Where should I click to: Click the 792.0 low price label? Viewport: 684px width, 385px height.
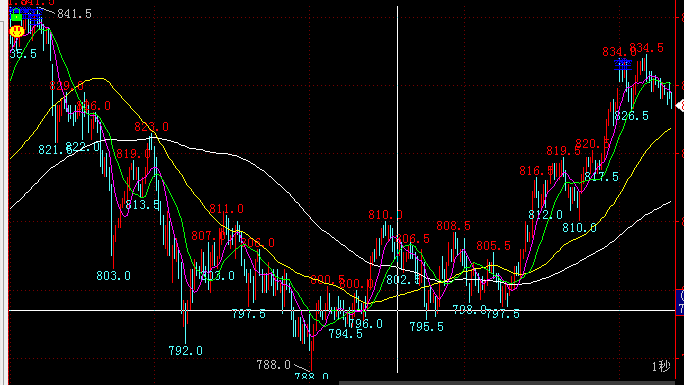(x=185, y=351)
